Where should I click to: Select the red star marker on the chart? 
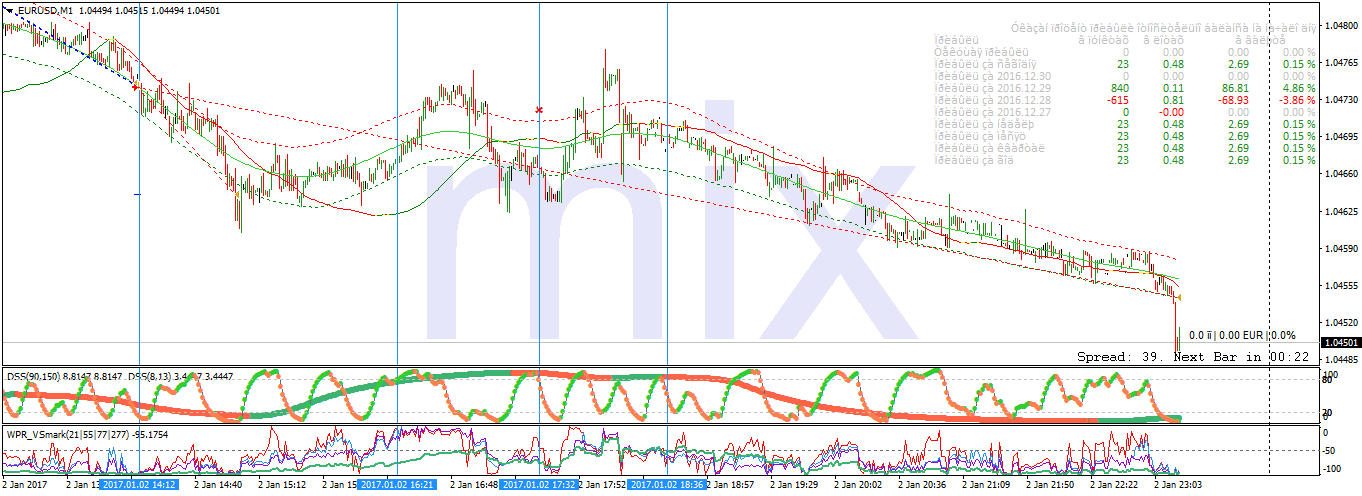pyautogui.click(x=540, y=110)
